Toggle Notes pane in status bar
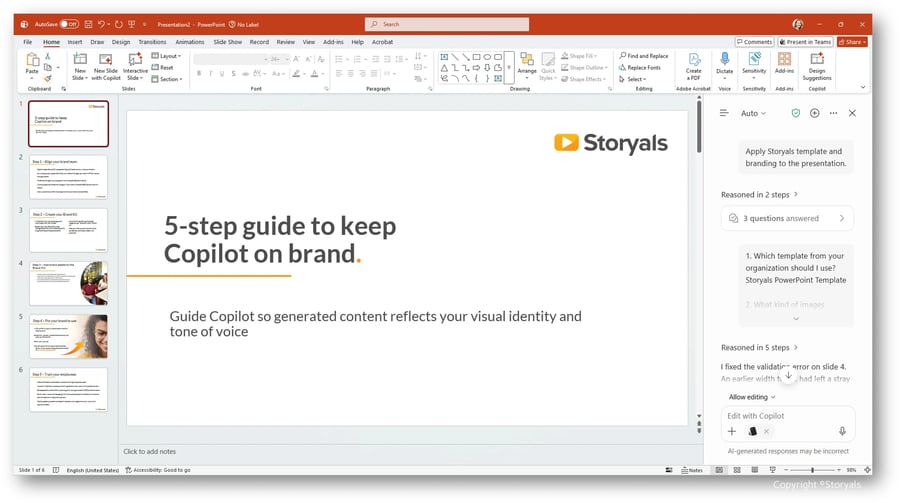 [x=692, y=470]
